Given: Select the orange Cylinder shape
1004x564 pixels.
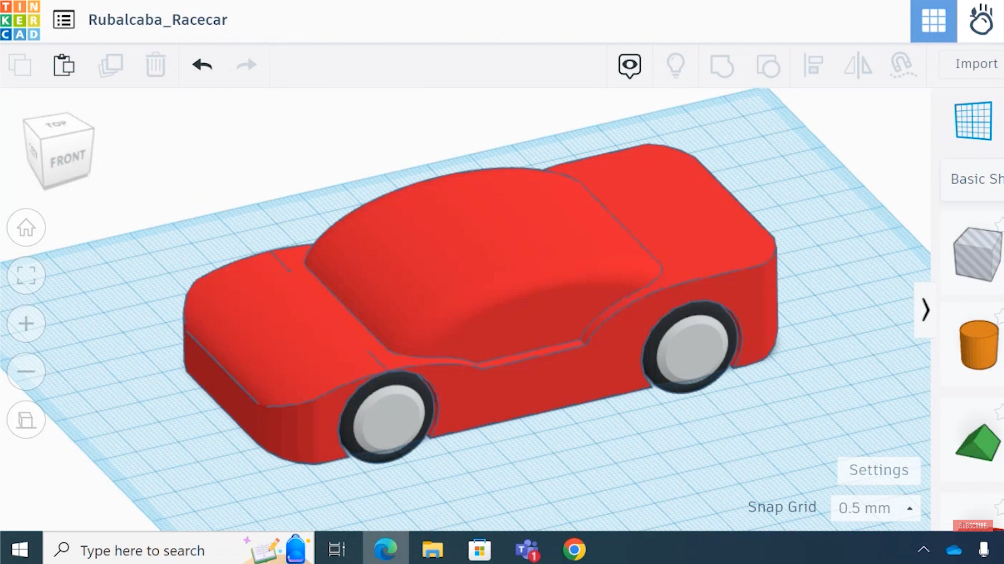Looking at the screenshot, I should click(x=978, y=344).
